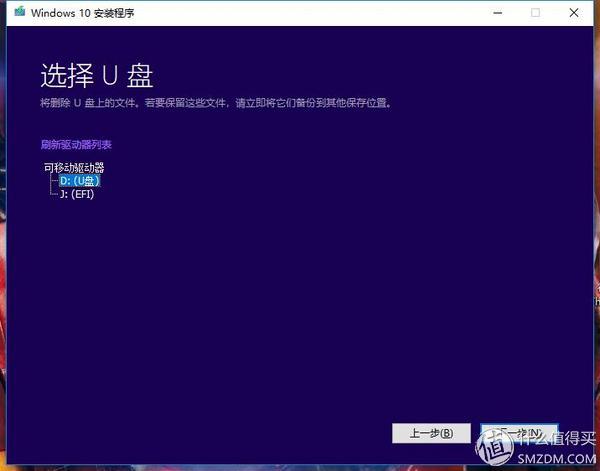
Task: Click the warning text about deleting files
Action: (217, 103)
